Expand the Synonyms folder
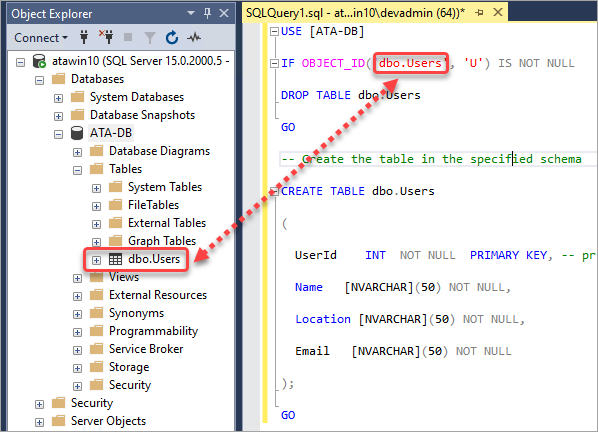Image resolution: width=598 pixels, height=432 pixels. click(77, 314)
